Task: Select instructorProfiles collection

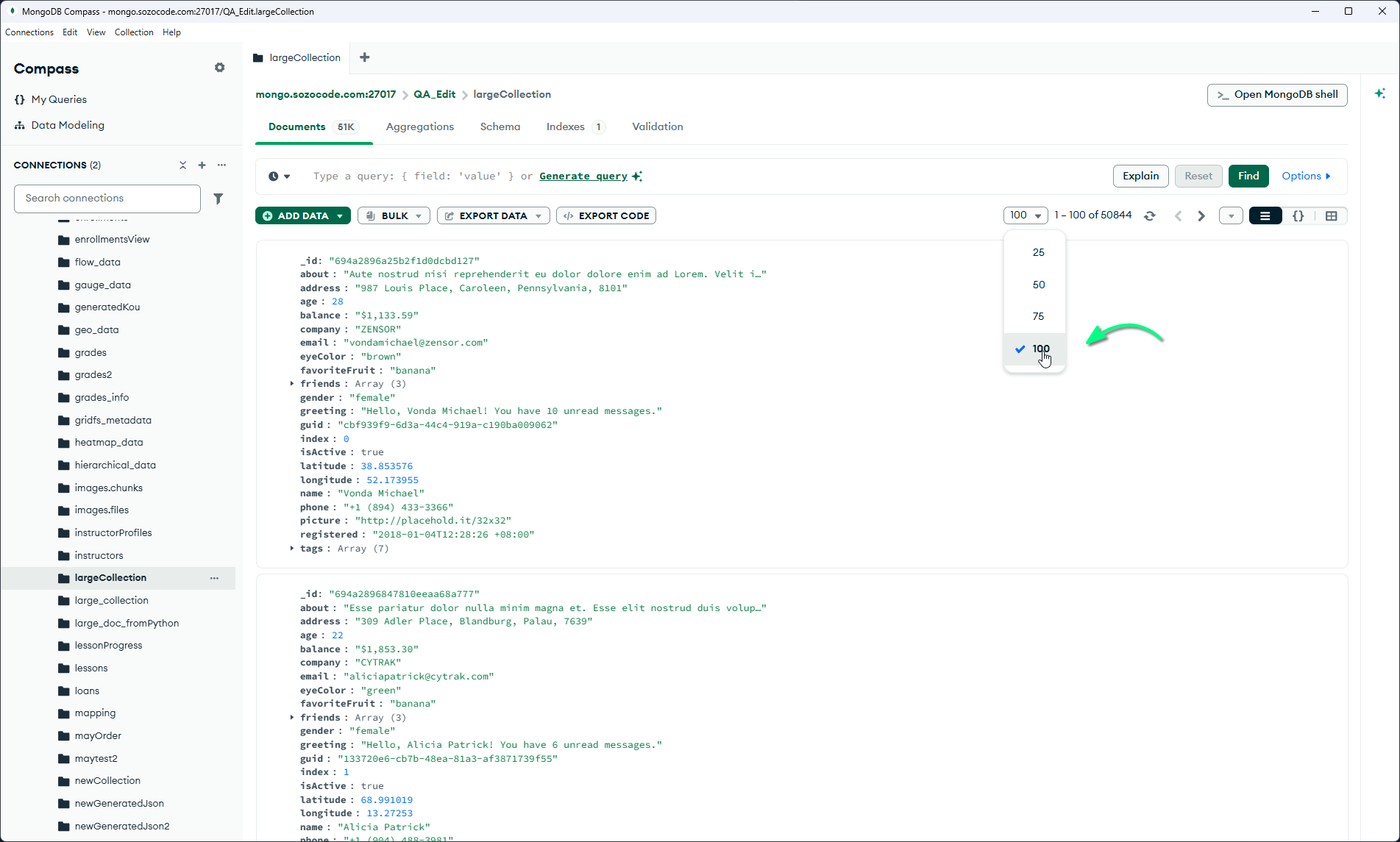Action: (x=113, y=533)
